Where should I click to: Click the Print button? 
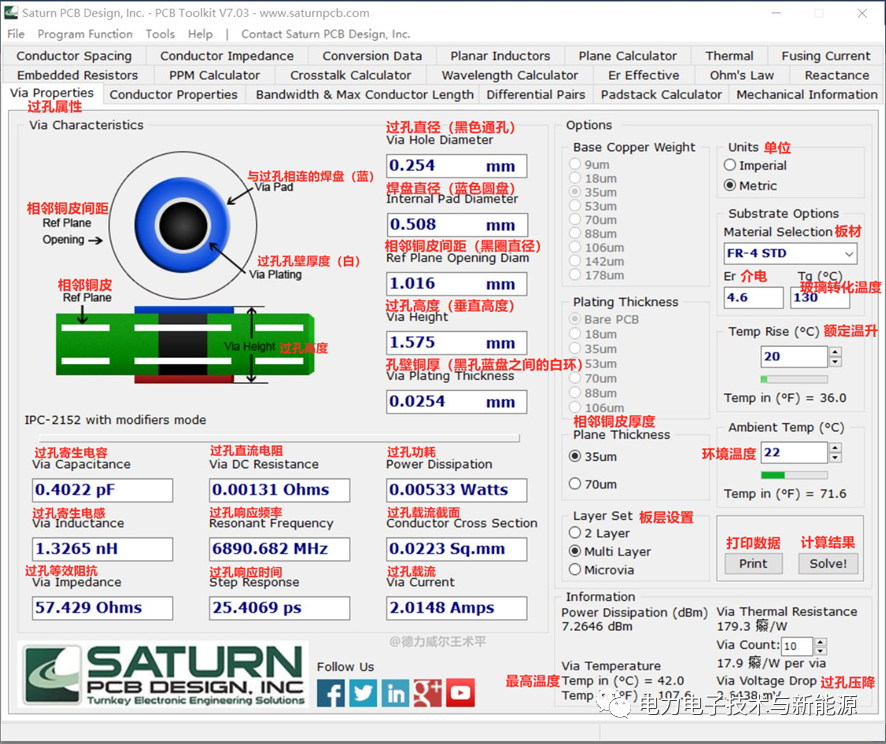coord(753,563)
